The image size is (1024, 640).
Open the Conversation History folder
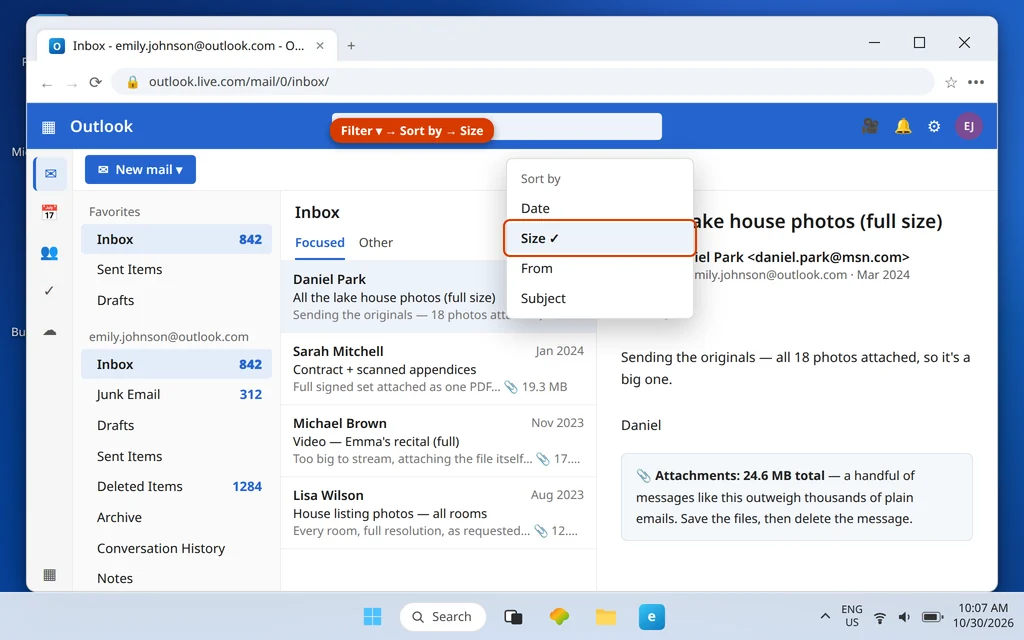176,549
